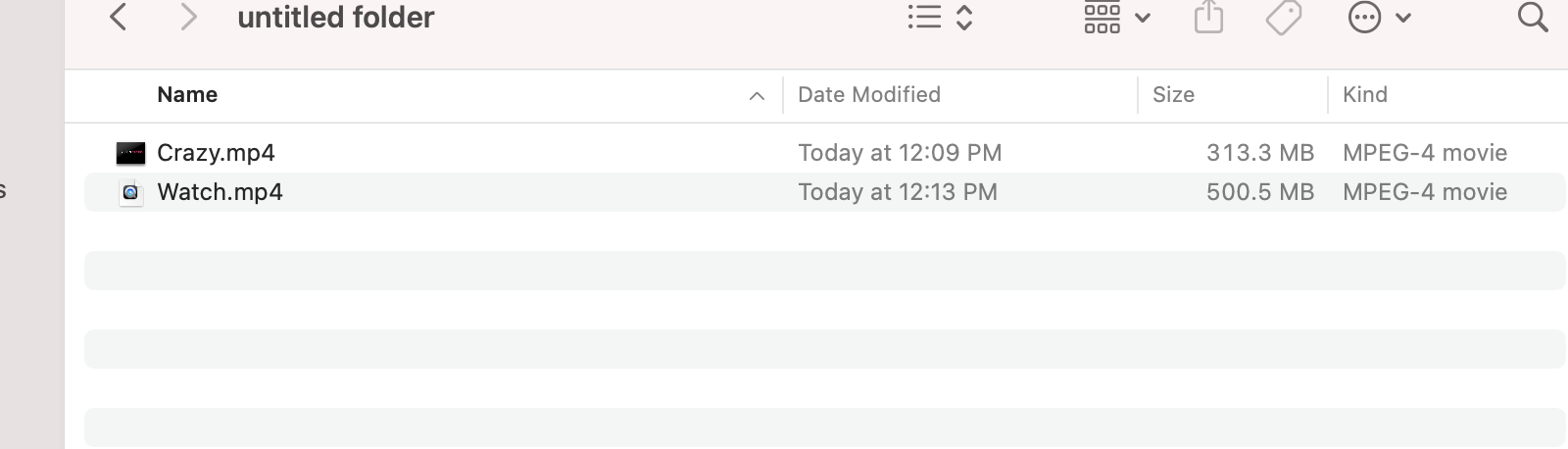Select the Crazy.mp4 file
This screenshot has width=1568, height=449.
(216, 153)
